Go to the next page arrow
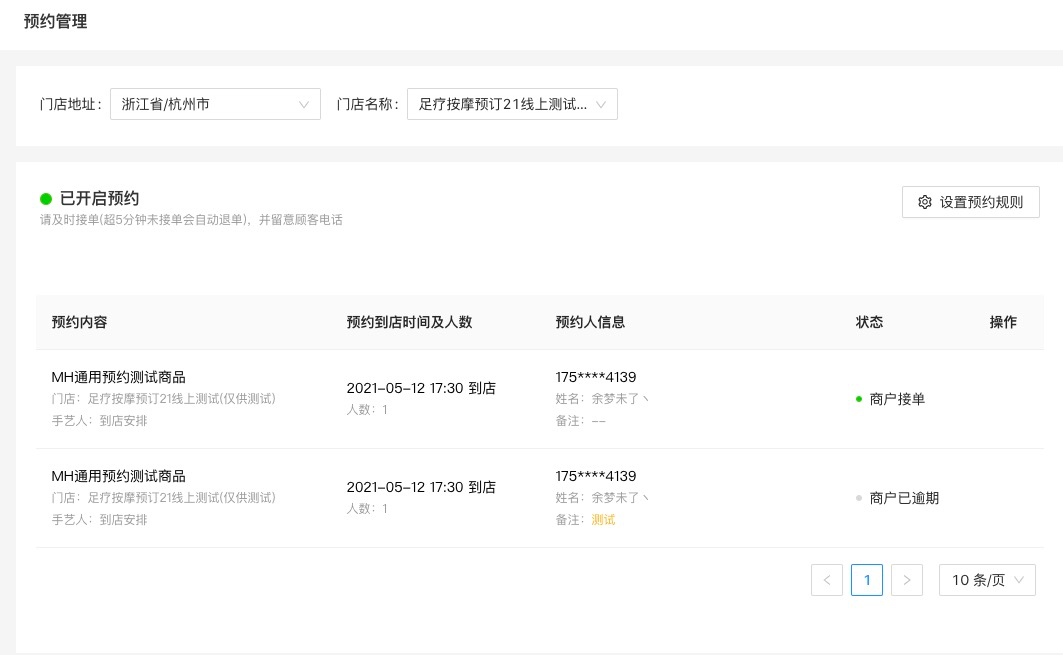This screenshot has width=1063, height=655. point(907,580)
